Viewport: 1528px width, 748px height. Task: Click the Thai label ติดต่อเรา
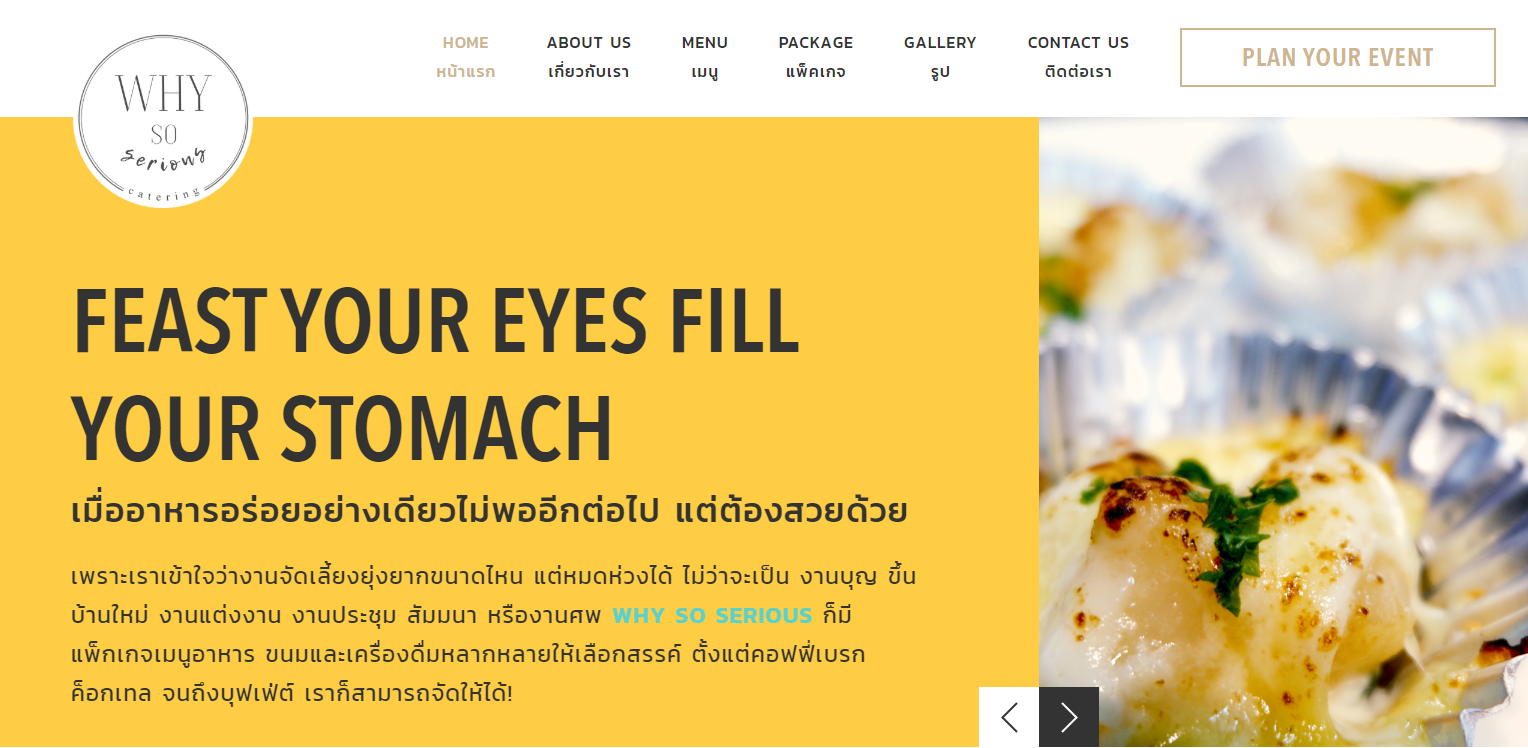pos(1078,72)
